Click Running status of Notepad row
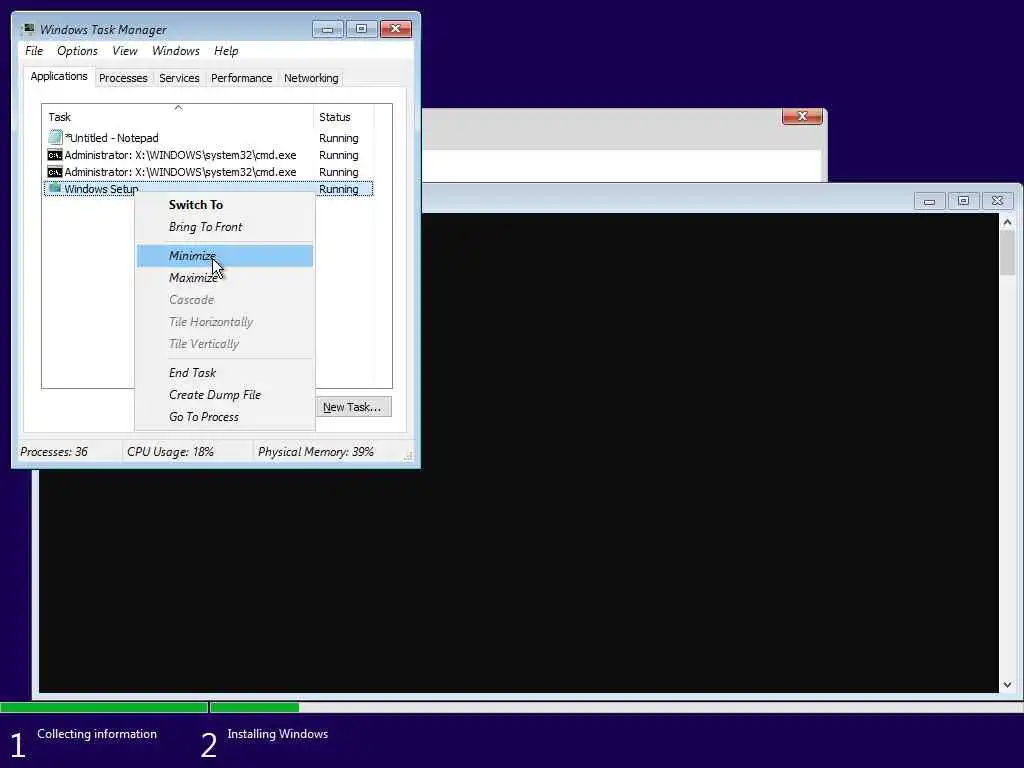1024x768 pixels. coord(338,138)
